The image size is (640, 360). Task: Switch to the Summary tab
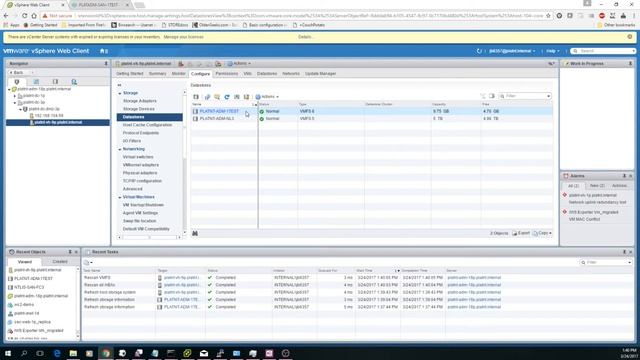[158, 73]
